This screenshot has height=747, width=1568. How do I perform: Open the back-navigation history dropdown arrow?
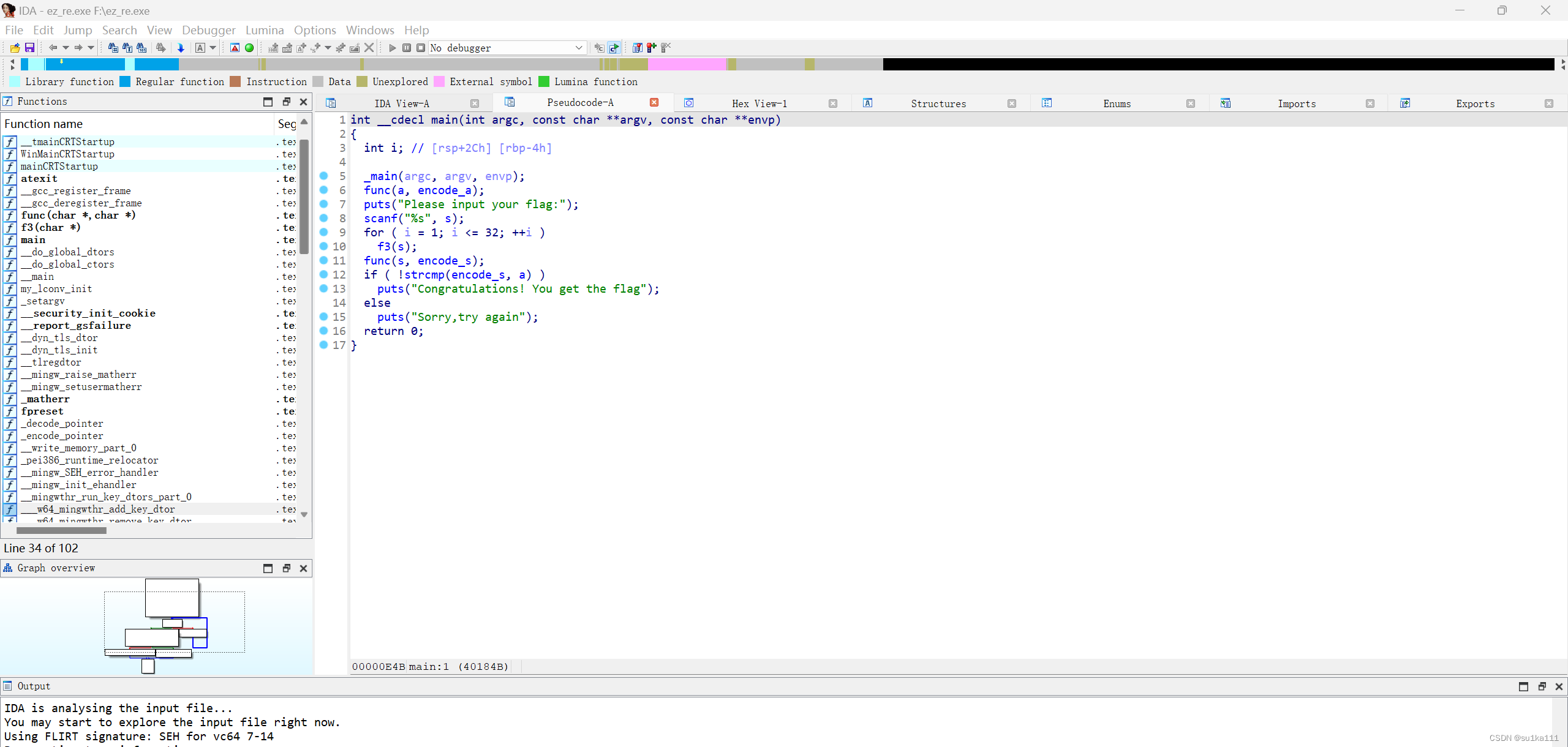pos(66,47)
